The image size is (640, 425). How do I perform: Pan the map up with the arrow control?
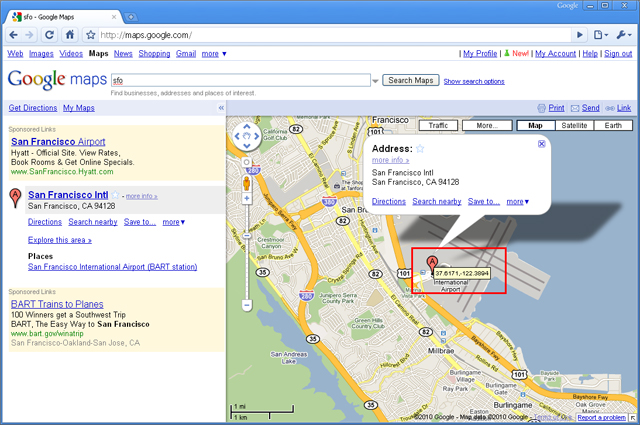click(x=247, y=127)
